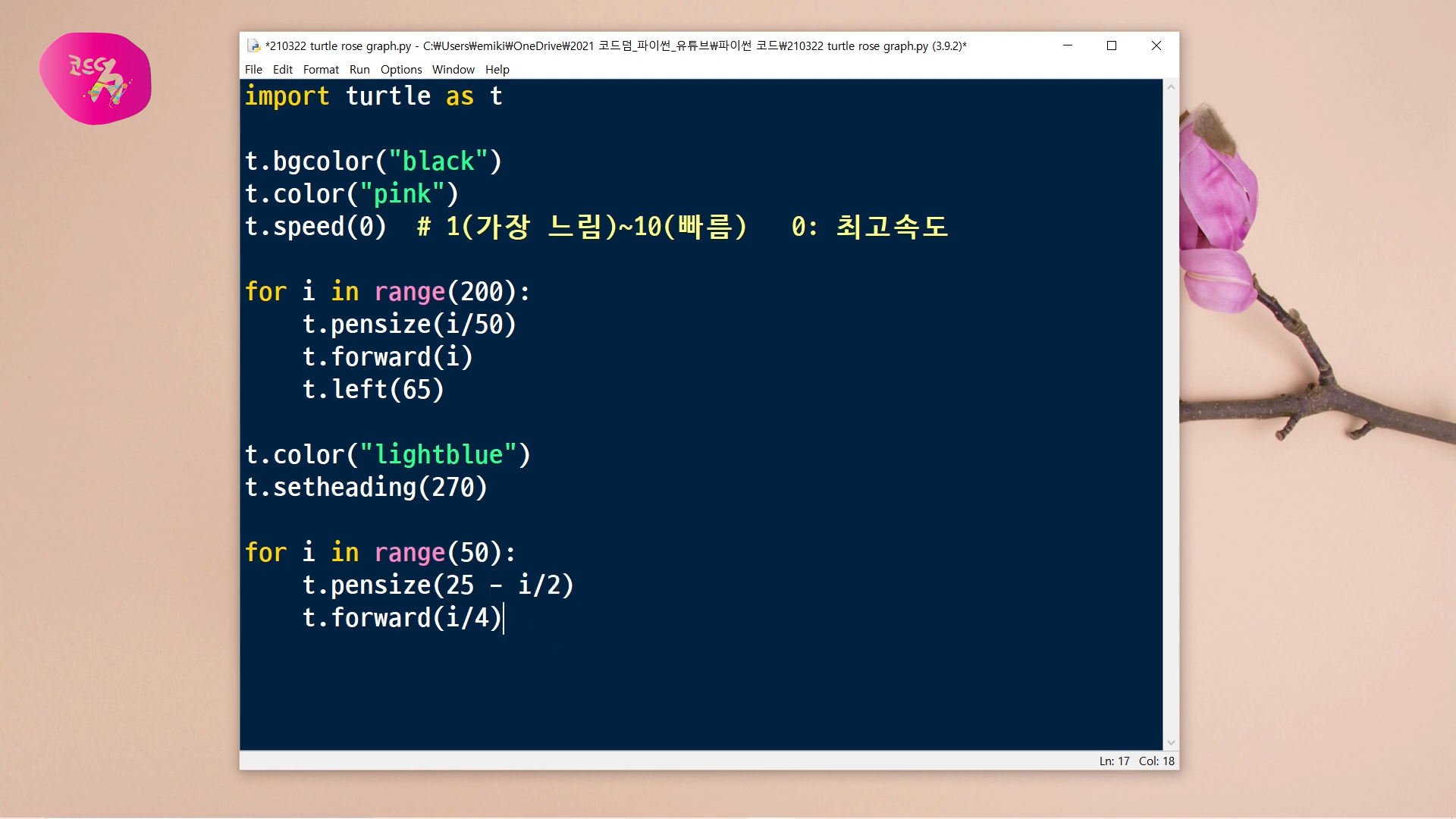Open the Help menu
The height and width of the screenshot is (819, 1456).
497,69
